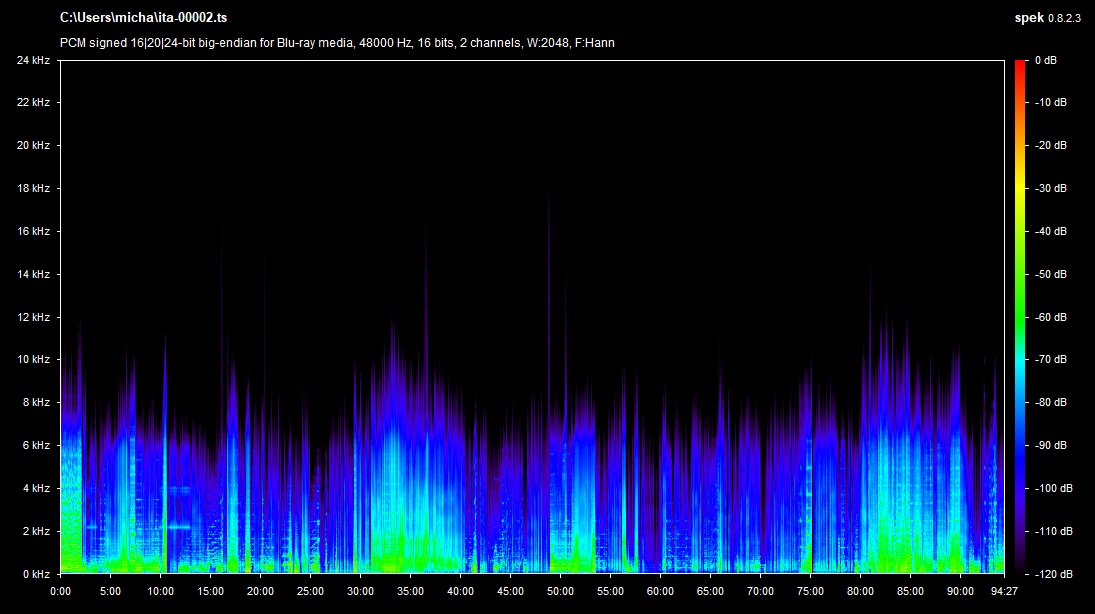Click the 24 kHz frequency axis label
Viewport: 1095px width, 614px height.
click(33, 60)
